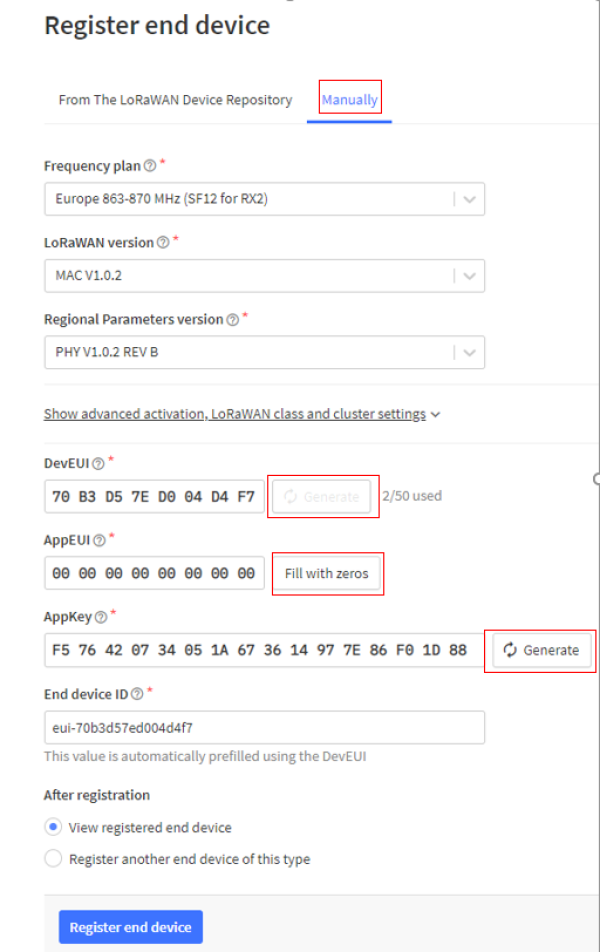Click help icon beside LoRaWAN version label
This screenshot has width=600, height=952.
click(163, 243)
